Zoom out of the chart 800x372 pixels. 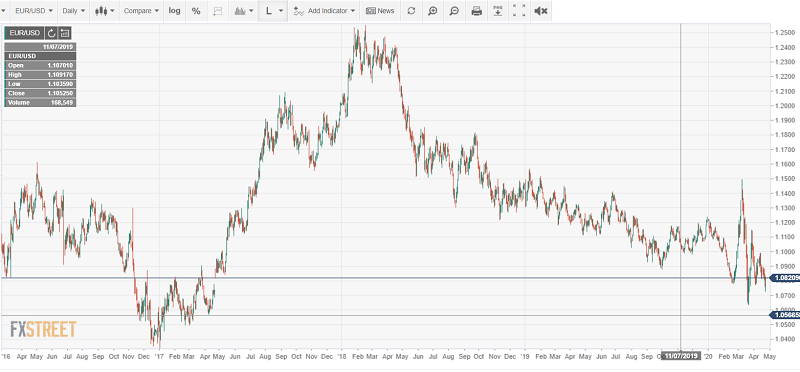[x=454, y=11]
